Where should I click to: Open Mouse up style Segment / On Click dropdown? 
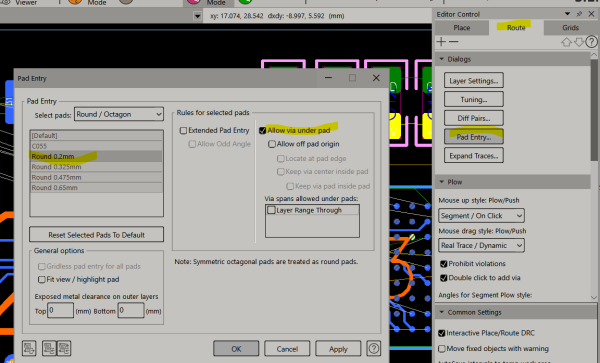[481, 216]
